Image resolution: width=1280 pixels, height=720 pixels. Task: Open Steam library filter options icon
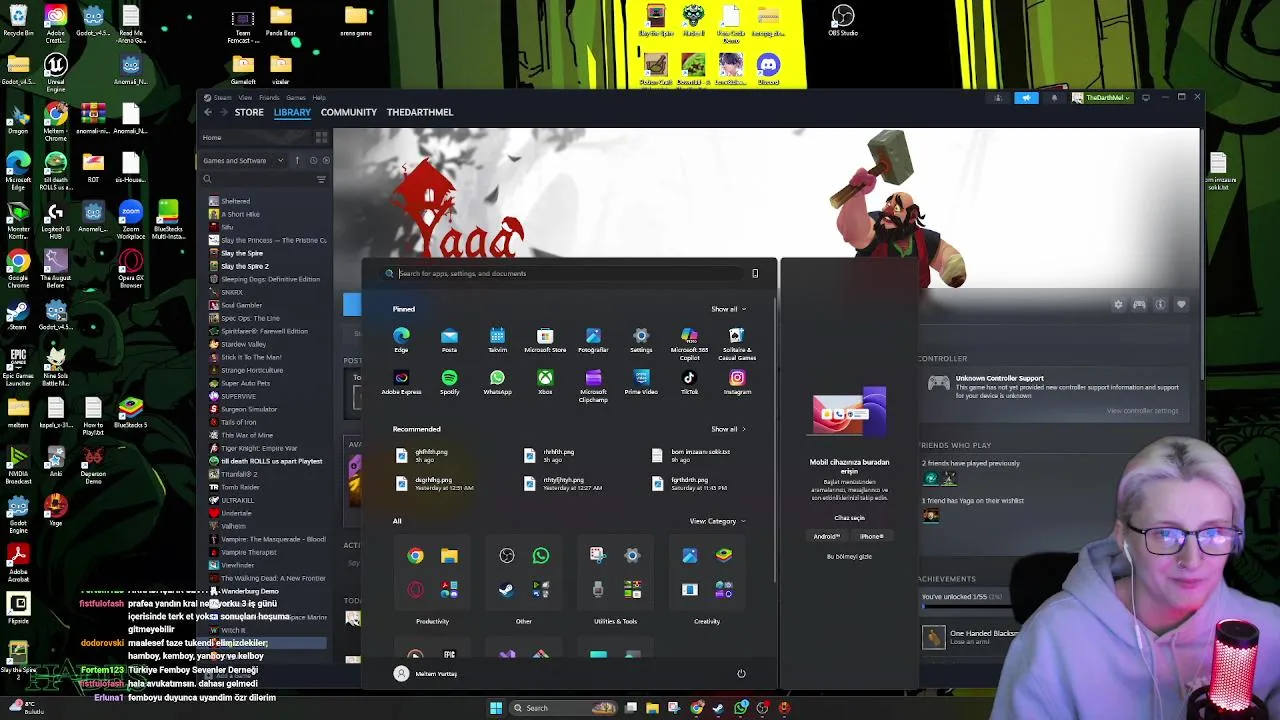[x=321, y=179]
